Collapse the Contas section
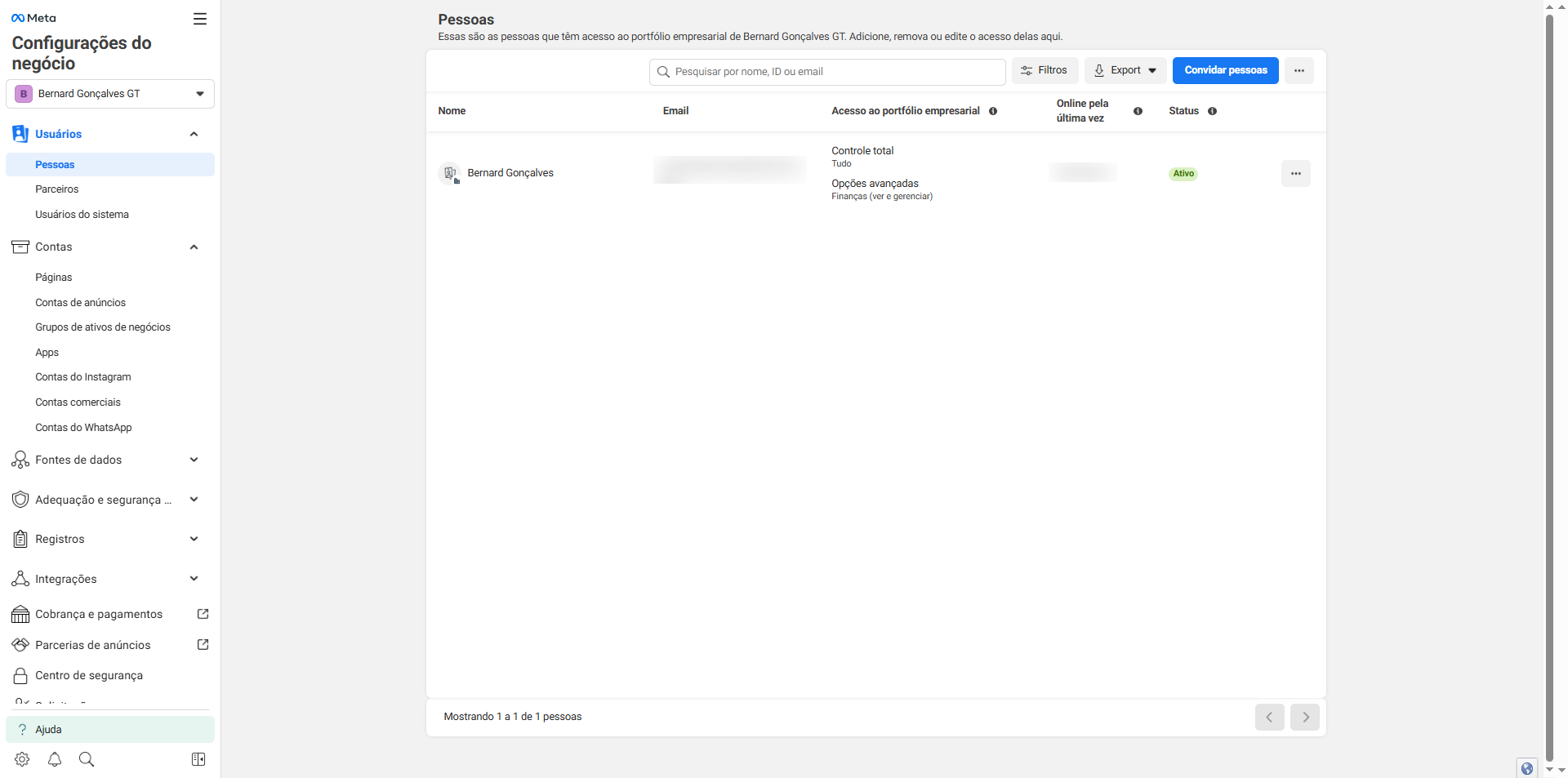 (194, 247)
